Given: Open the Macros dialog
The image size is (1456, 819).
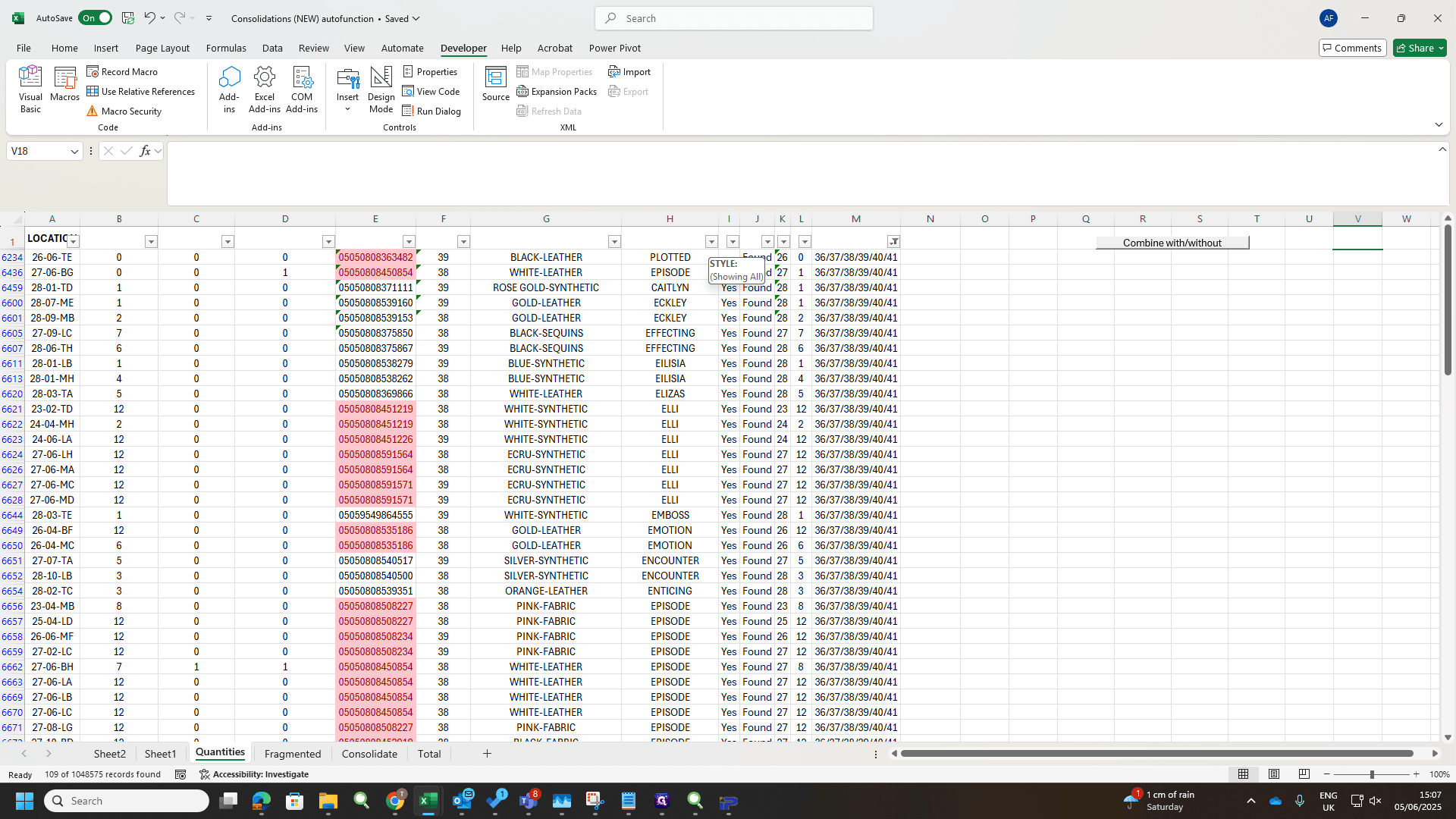Looking at the screenshot, I should [64, 83].
